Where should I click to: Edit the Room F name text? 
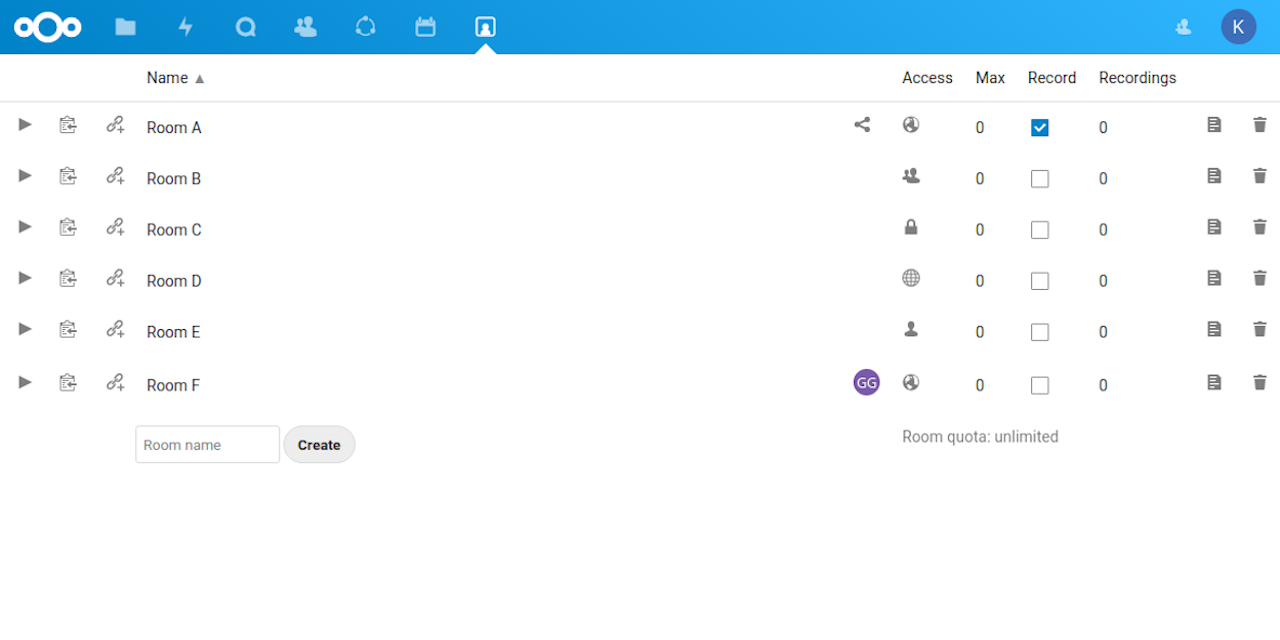point(173,385)
